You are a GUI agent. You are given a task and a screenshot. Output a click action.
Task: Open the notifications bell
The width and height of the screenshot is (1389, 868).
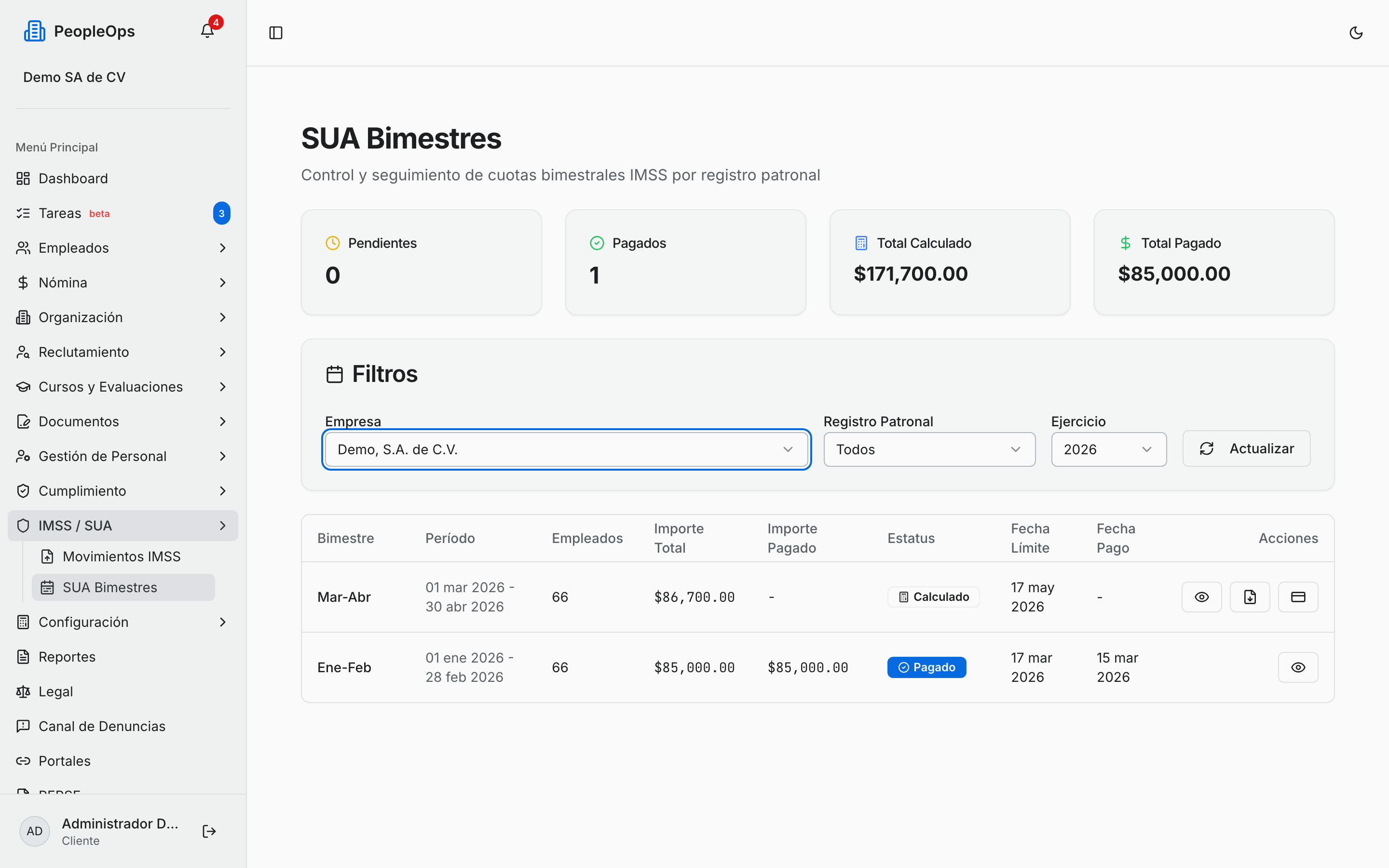point(207,31)
